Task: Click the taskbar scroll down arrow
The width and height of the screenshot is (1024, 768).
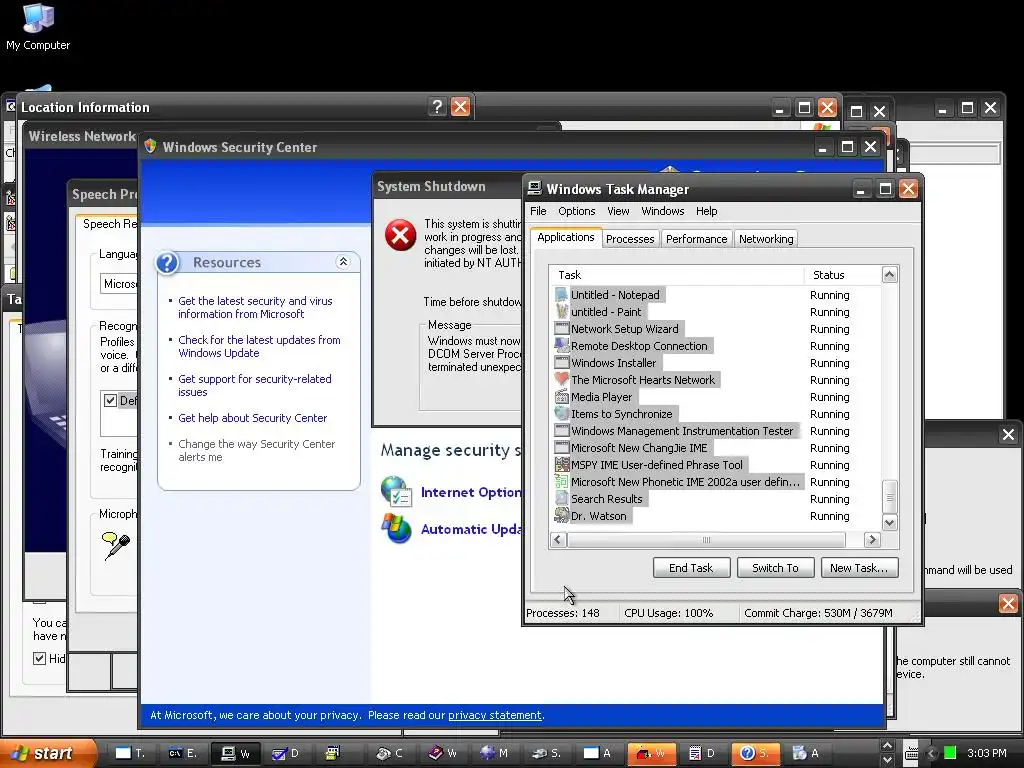Action: pos(887,760)
